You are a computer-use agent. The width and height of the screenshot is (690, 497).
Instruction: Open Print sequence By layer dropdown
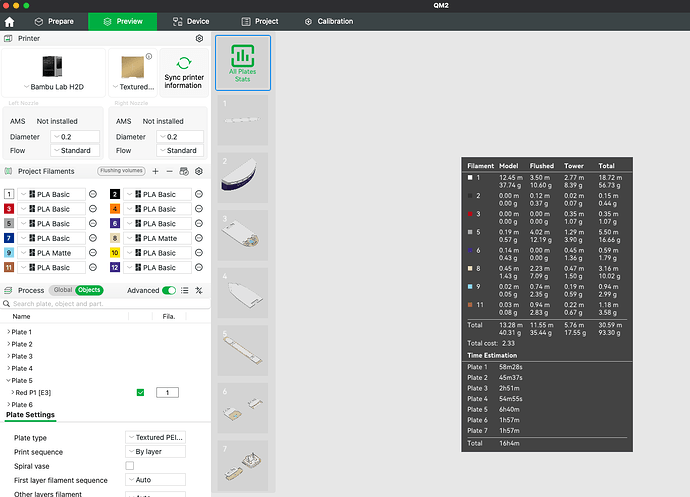[155, 452]
